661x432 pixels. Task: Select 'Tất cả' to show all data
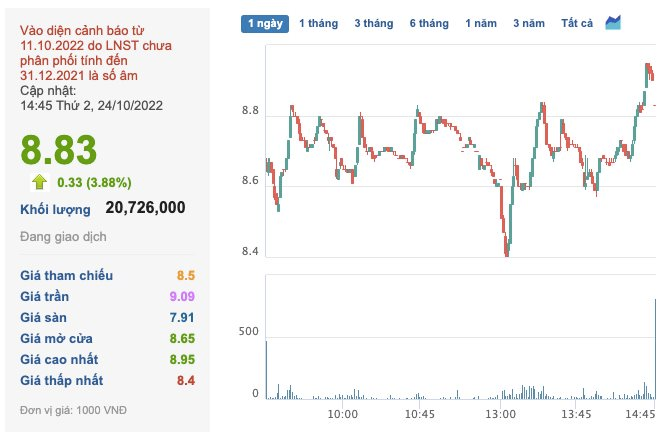pos(577,23)
